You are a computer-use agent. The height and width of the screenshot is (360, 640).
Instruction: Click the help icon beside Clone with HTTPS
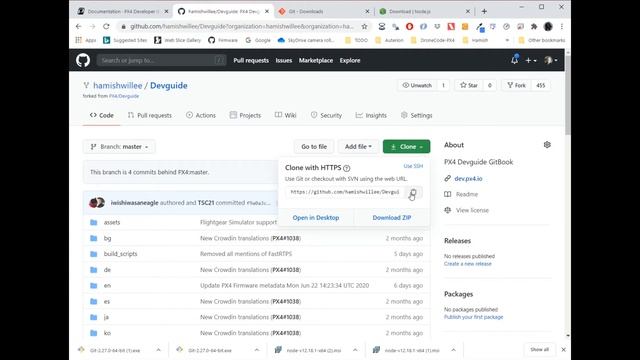[347, 168]
